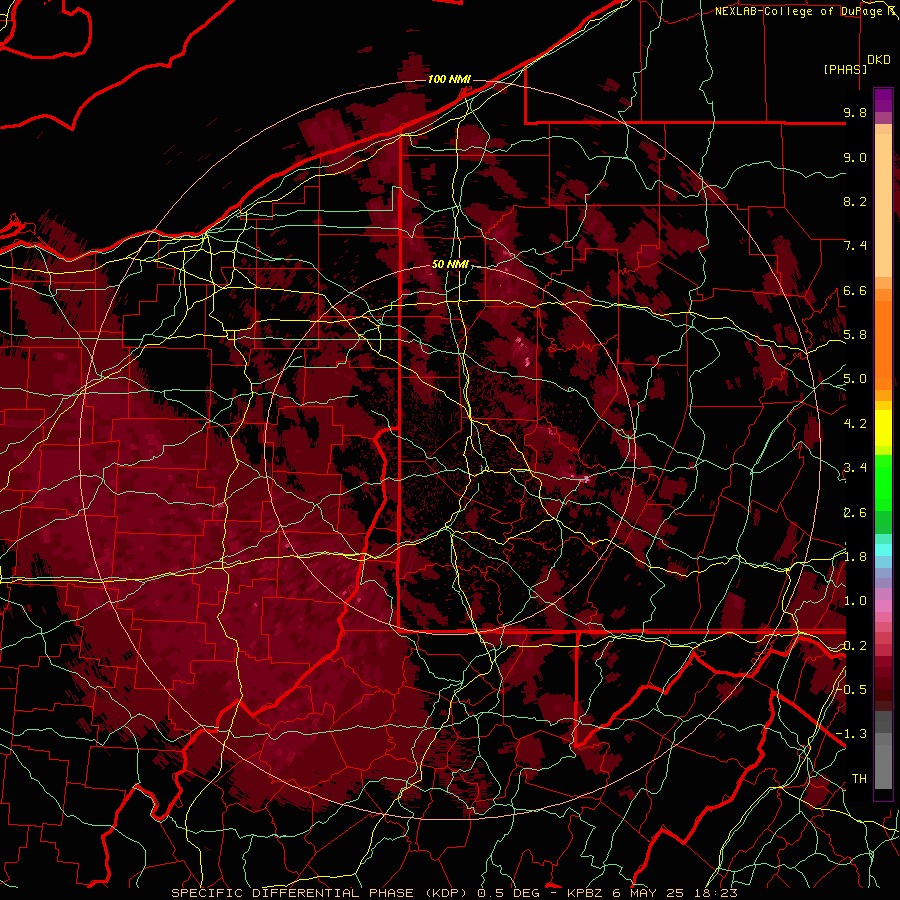Click the 50 NMI range ring label
Image resolution: width=900 pixels, height=900 pixels.
click(451, 265)
